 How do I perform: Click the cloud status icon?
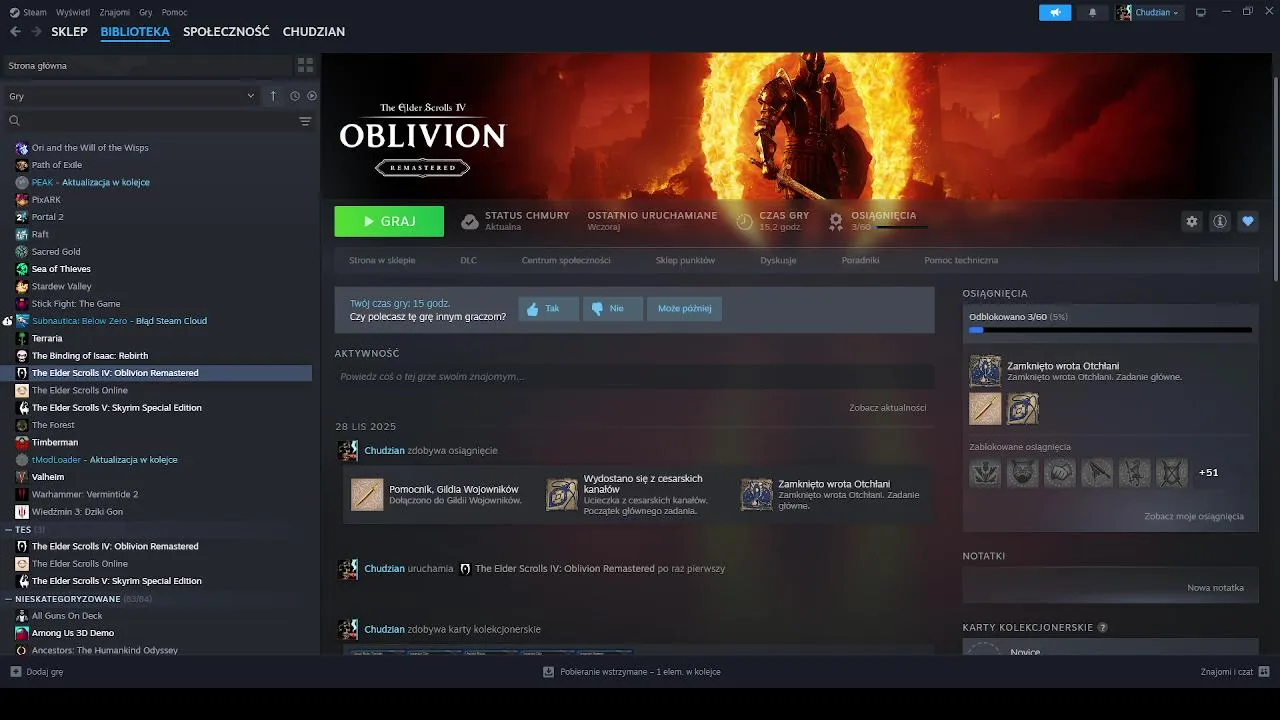pos(470,222)
